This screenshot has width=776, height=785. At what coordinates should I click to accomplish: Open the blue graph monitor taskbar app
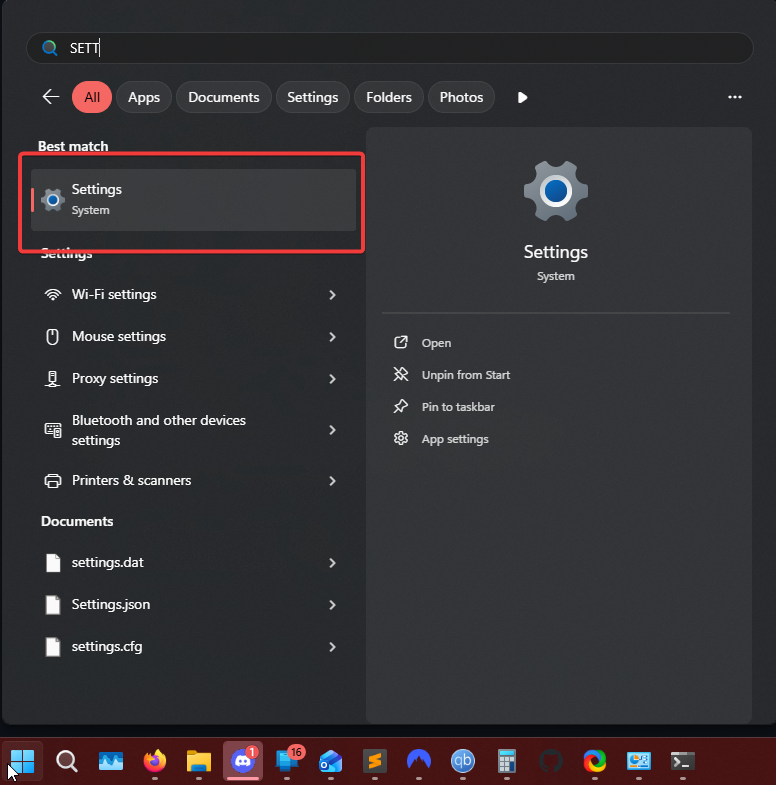(x=111, y=761)
